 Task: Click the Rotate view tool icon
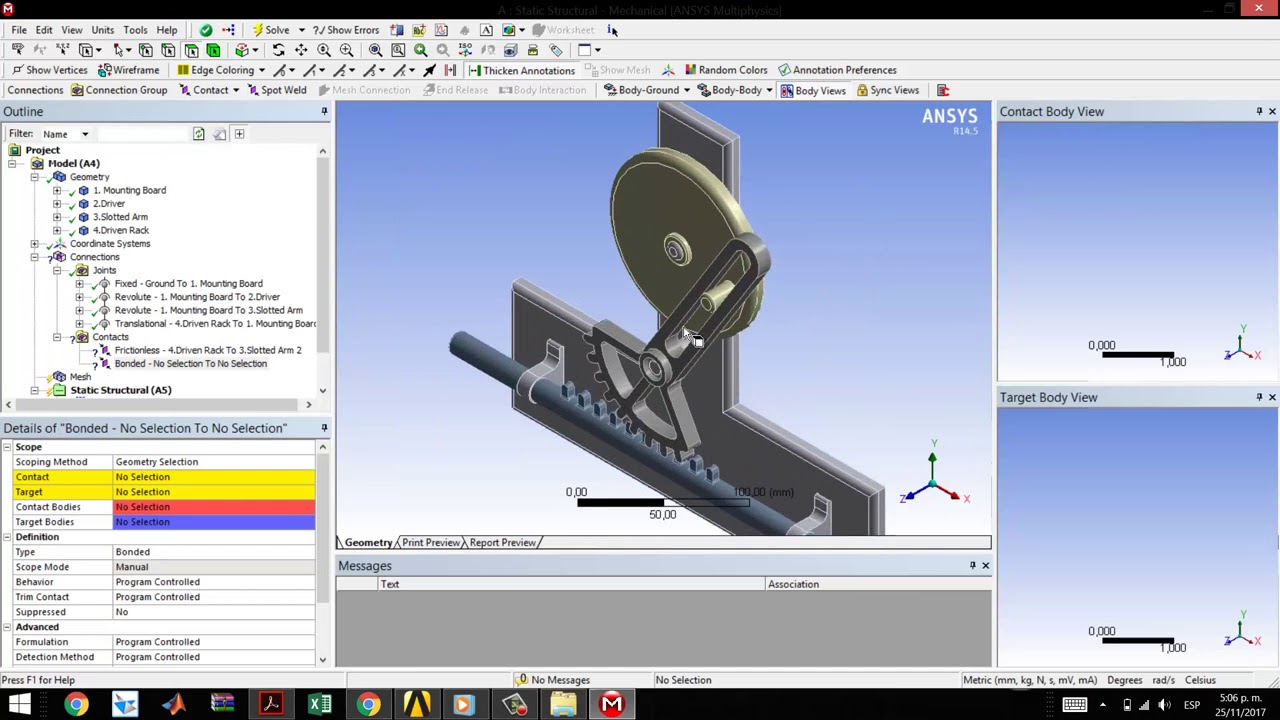[x=279, y=50]
